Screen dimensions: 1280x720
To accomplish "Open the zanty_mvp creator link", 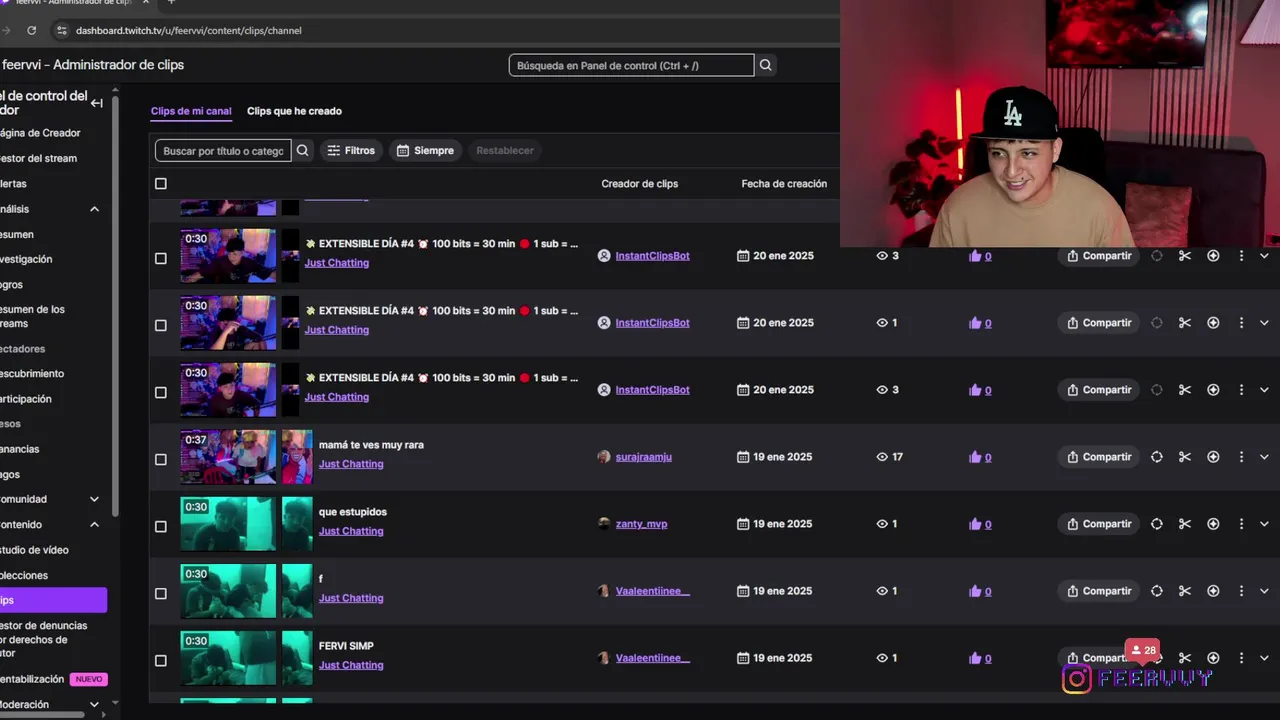I will [641, 524].
